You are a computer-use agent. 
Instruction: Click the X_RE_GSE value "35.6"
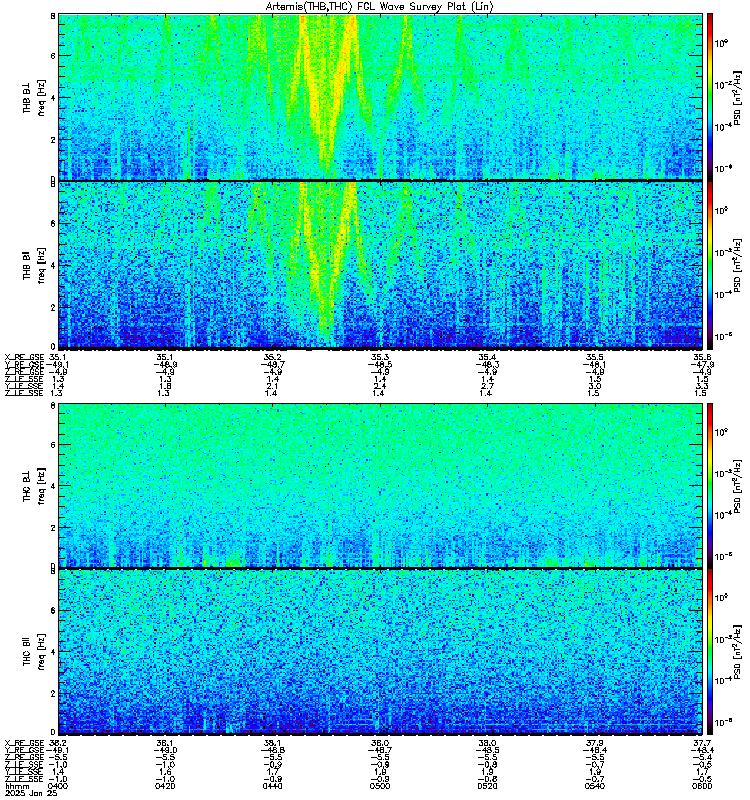[703, 357]
